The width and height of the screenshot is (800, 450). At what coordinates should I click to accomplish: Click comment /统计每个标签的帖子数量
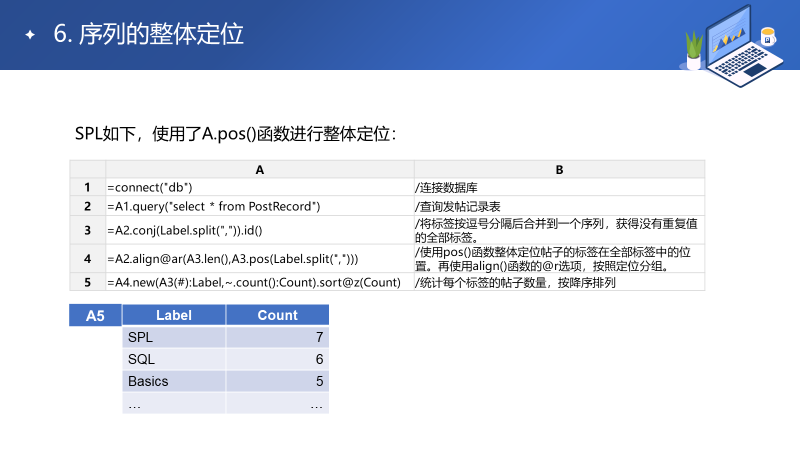coord(559,282)
